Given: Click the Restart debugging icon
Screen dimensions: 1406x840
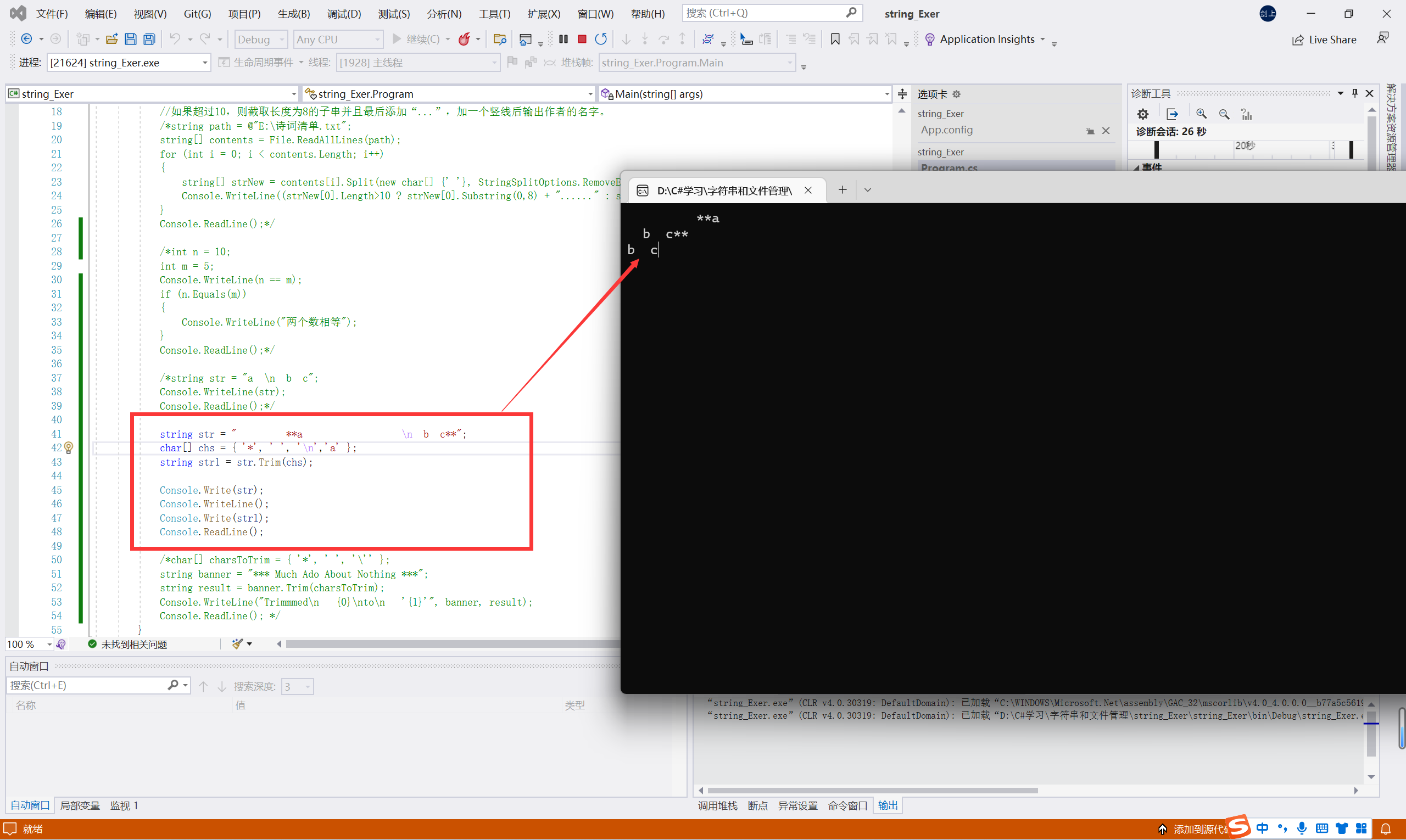Looking at the screenshot, I should (x=601, y=39).
